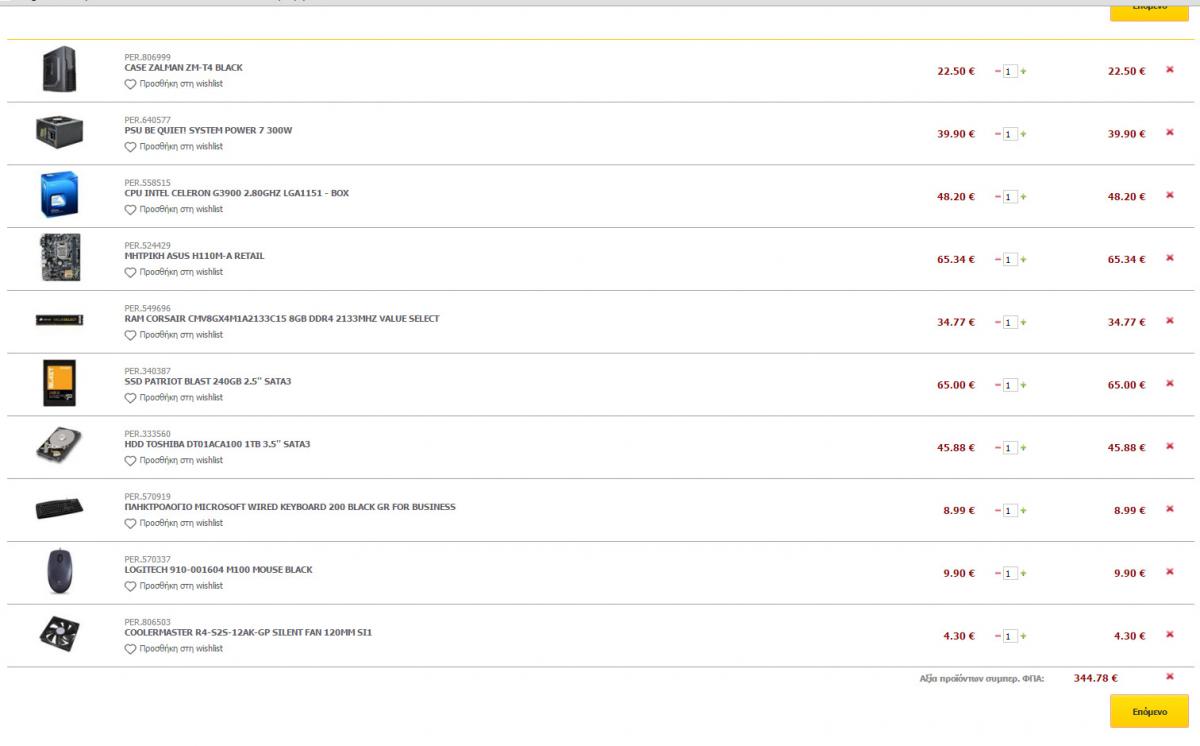Open the Coolermaster fan thumbnail
This screenshot has height=746, width=1200.
59,634
